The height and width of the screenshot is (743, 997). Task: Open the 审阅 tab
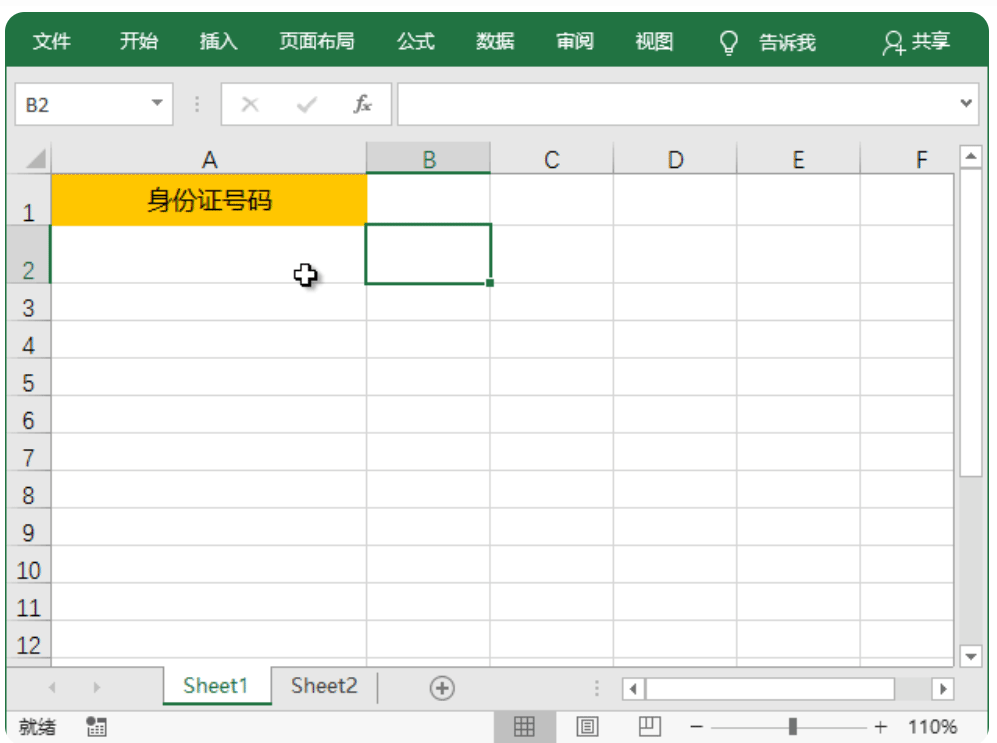[575, 42]
